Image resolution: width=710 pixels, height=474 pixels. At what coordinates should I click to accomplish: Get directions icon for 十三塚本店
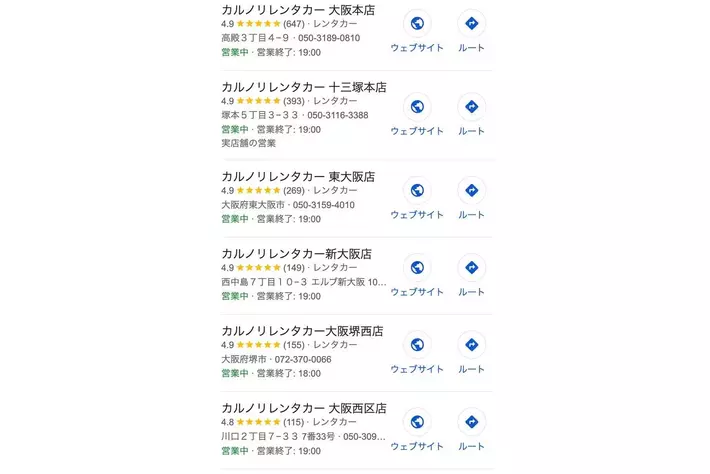click(x=471, y=107)
